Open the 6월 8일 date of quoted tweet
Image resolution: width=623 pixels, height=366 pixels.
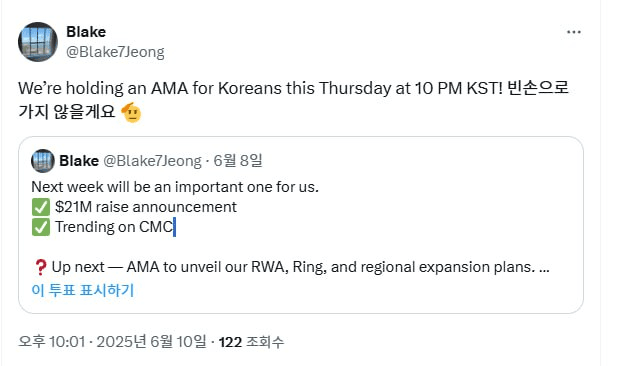click(x=238, y=161)
